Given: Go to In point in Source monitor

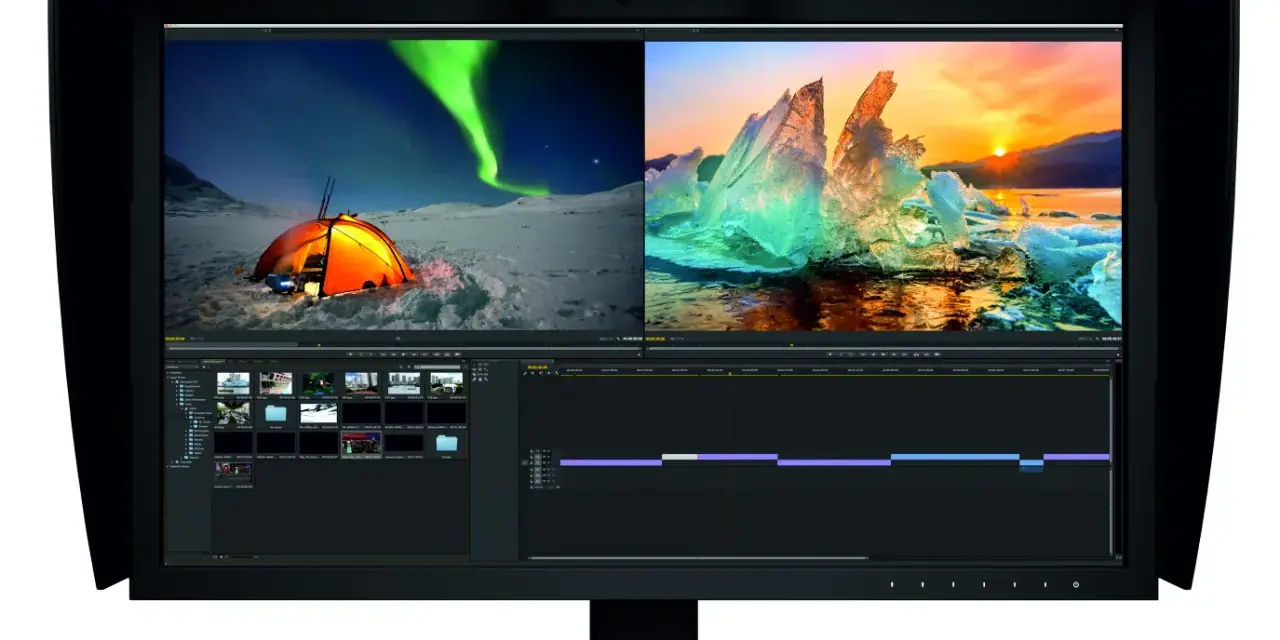Looking at the screenshot, I should pyautogui.click(x=383, y=354).
